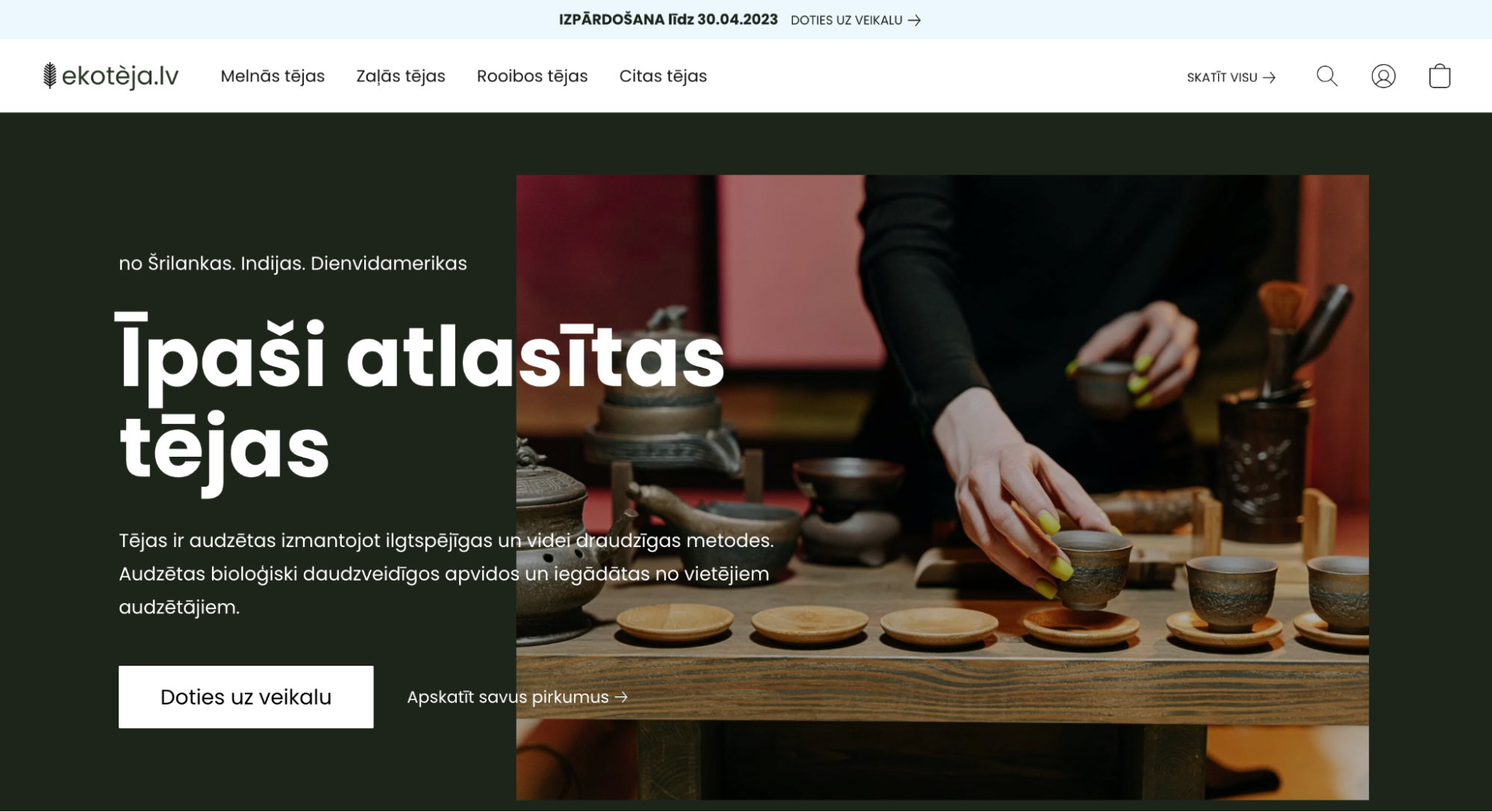Click the leaf logo icon
The image size is (1492, 812).
pos(49,75)
